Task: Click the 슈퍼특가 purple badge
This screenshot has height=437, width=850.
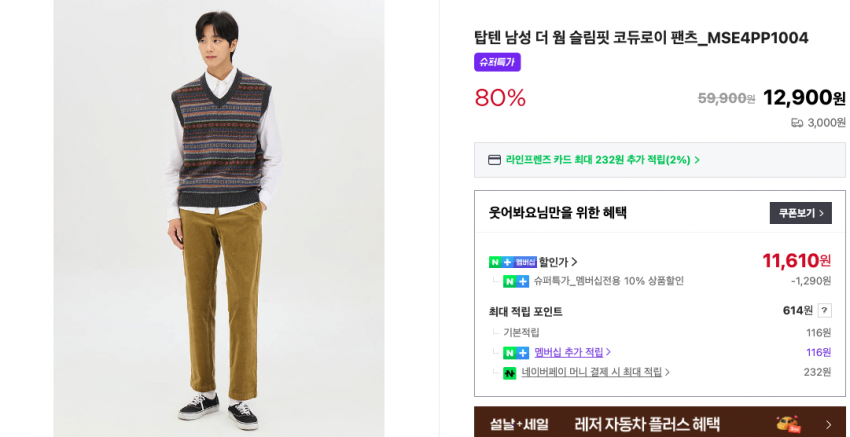Action: click(497, 62)
